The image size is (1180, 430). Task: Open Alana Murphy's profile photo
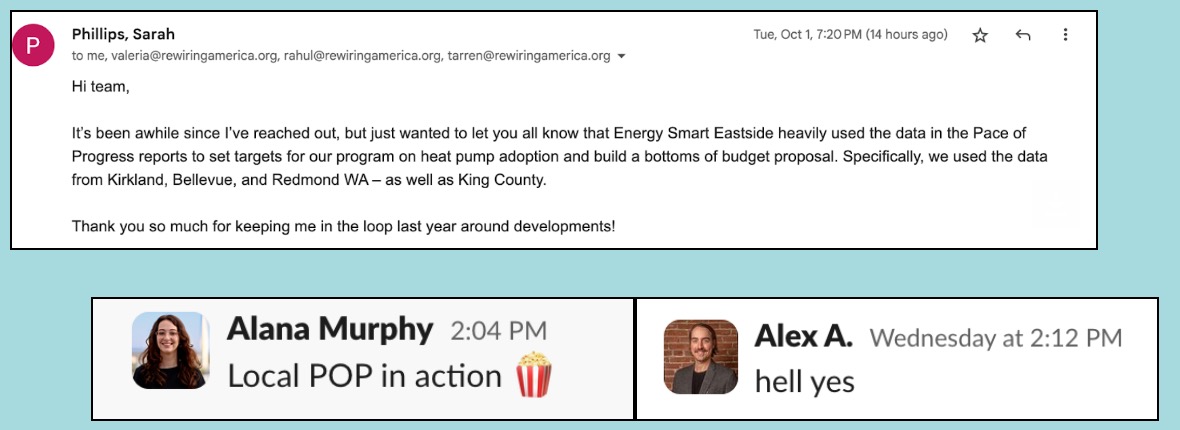pyautogui.click(x=170, y=351)
